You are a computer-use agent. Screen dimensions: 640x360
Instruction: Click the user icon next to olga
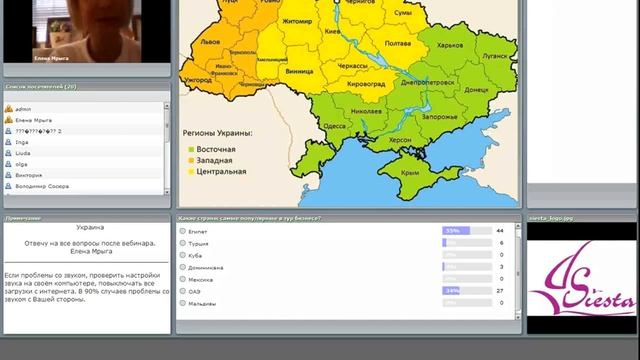click(8, 164)
